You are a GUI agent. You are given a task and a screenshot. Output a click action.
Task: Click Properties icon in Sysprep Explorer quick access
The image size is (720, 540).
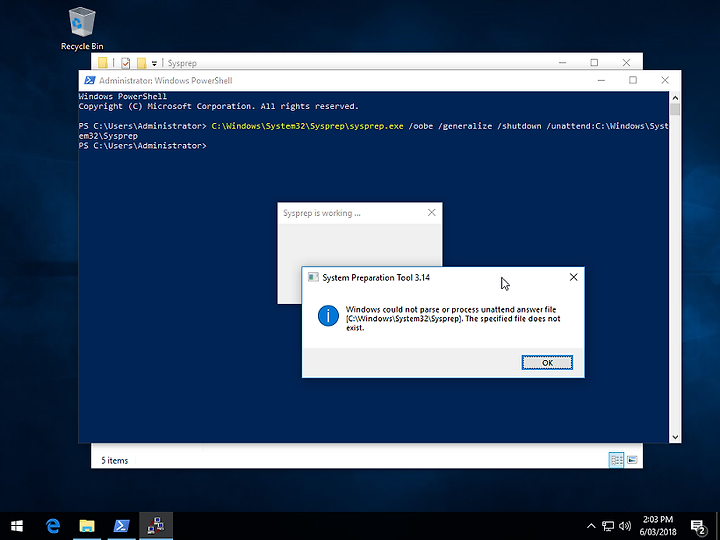[125, 63]
